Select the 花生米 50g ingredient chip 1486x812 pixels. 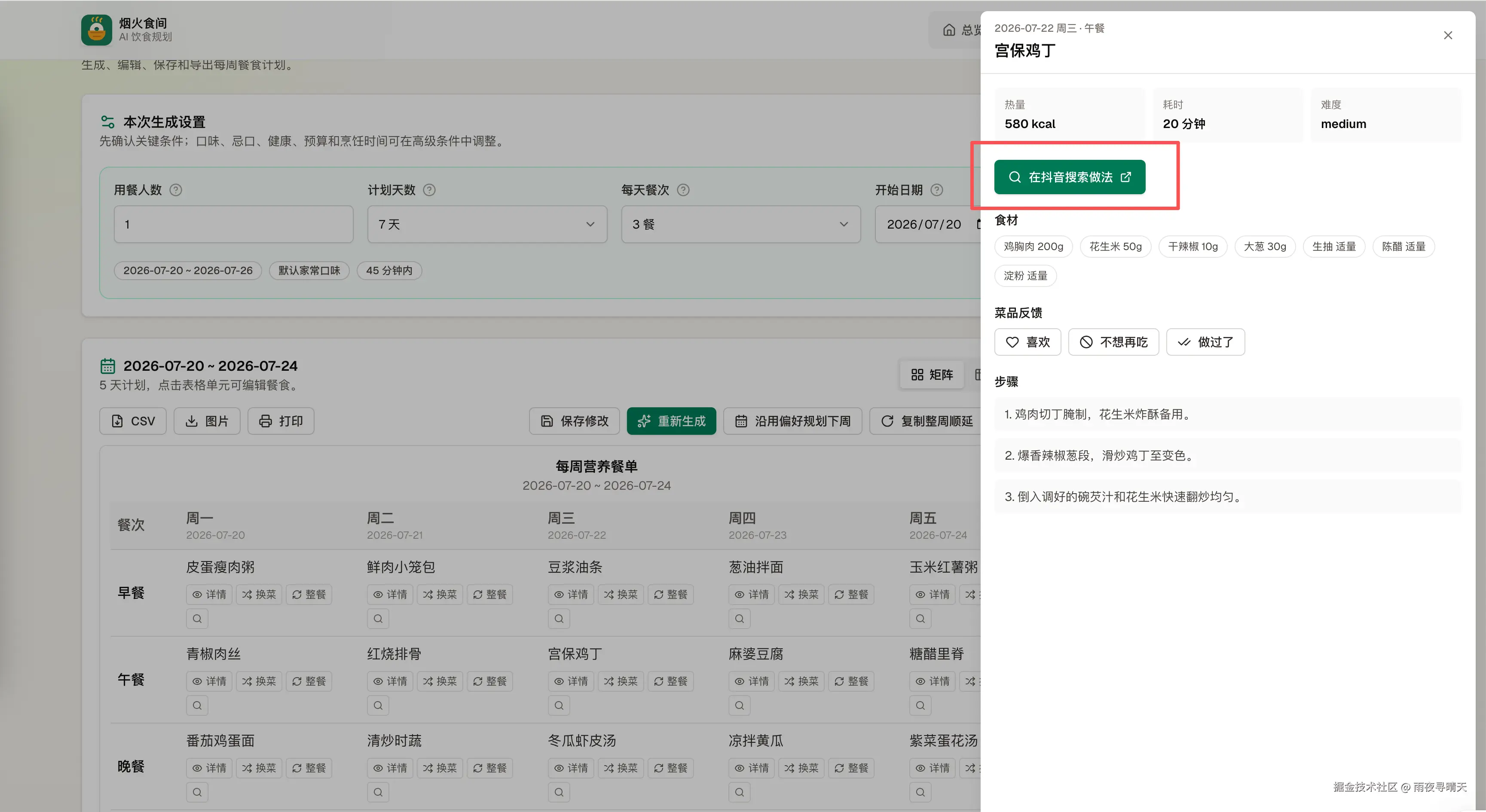pos(1115,247)
